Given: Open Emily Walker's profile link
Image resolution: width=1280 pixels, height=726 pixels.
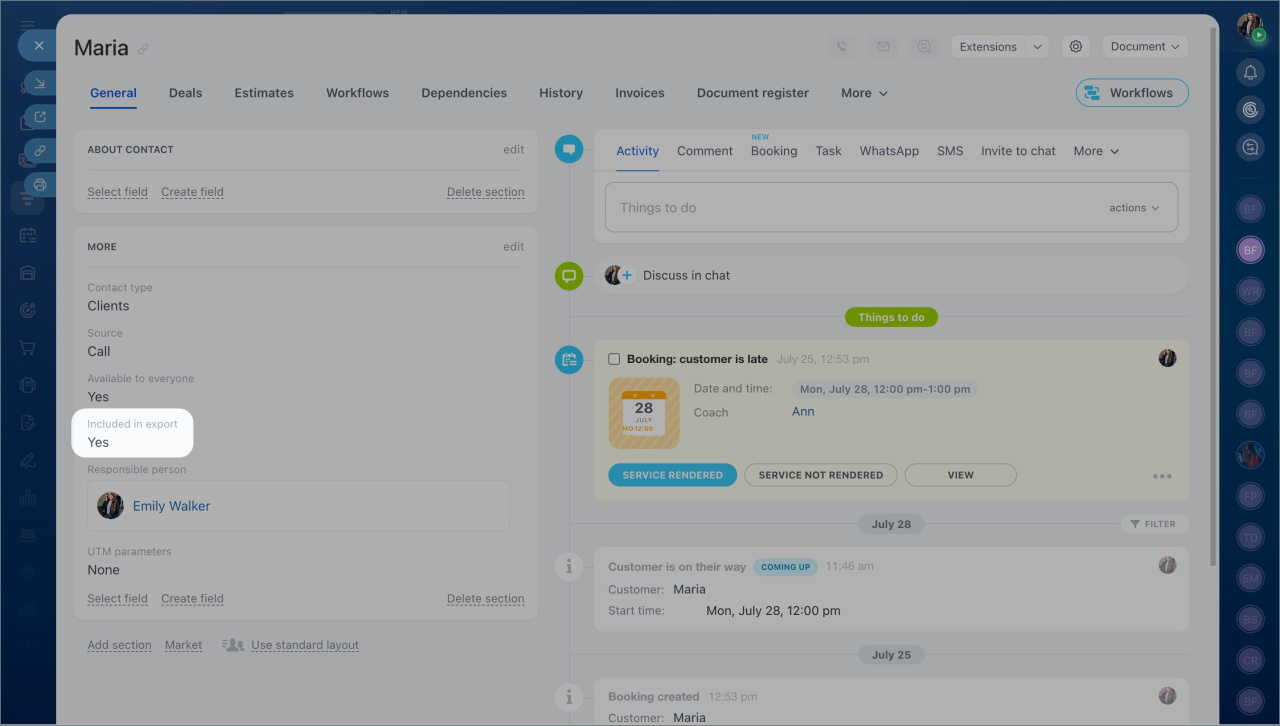Looking at the screenshot, I should (x=172, y=506).
